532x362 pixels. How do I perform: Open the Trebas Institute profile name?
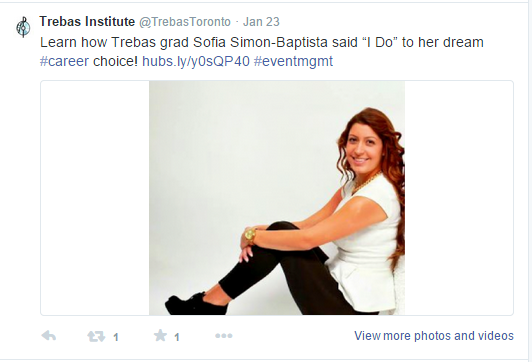(87, 22)
